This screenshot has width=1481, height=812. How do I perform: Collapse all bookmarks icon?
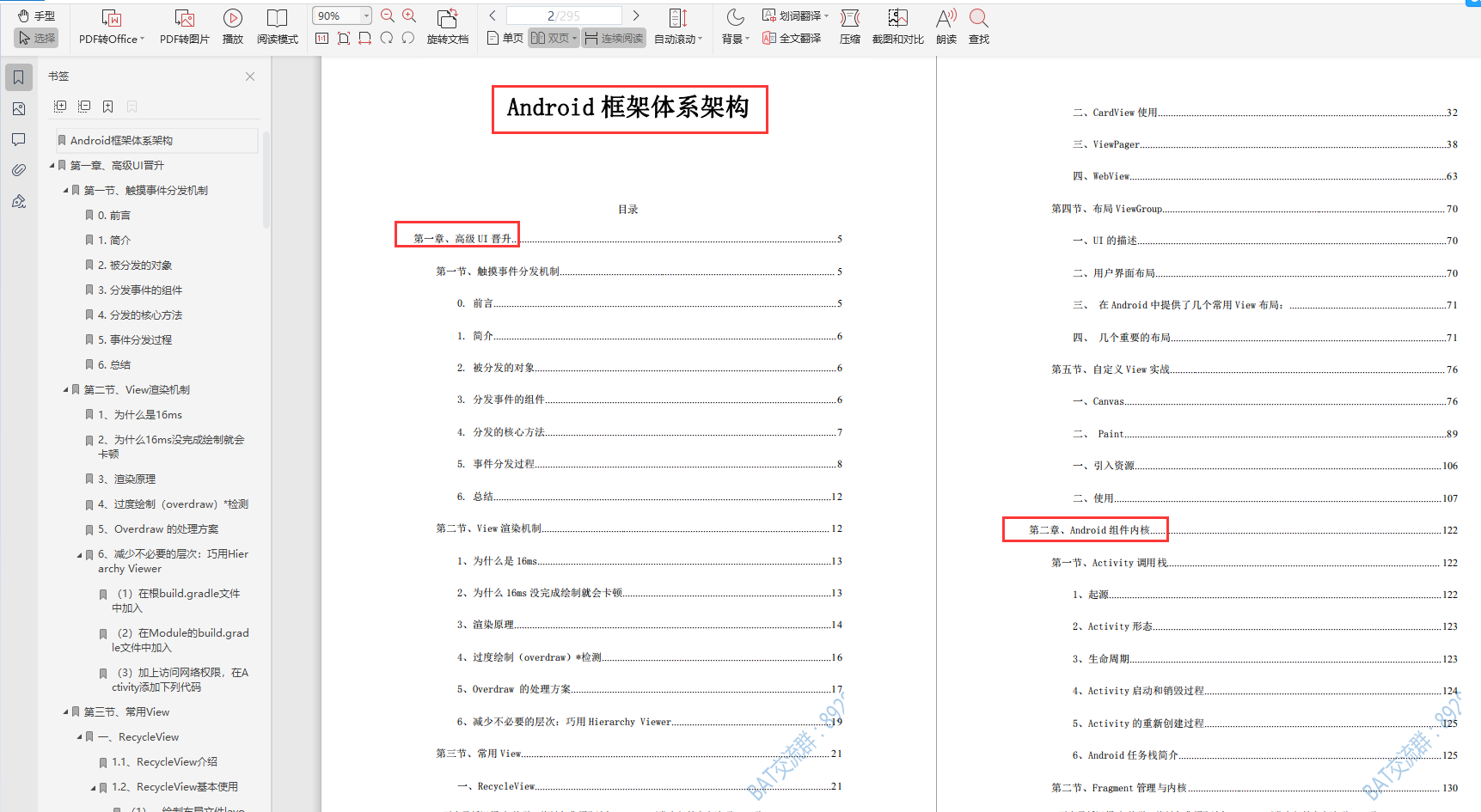[x=84, y=107]
